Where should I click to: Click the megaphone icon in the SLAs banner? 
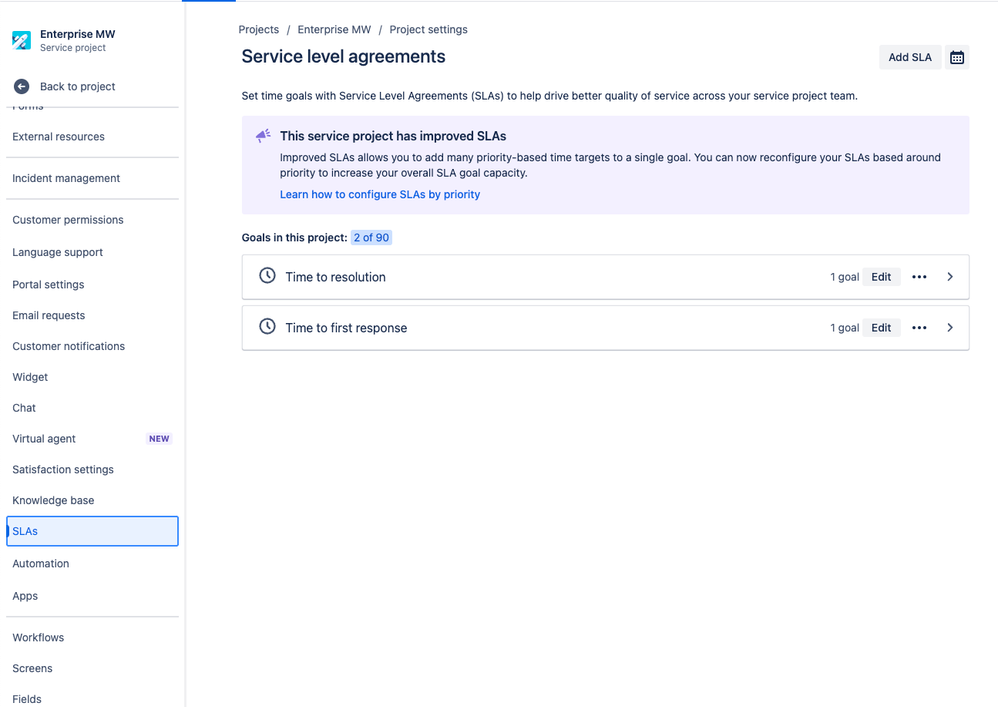pyautogui.click(x=262, y=134)
